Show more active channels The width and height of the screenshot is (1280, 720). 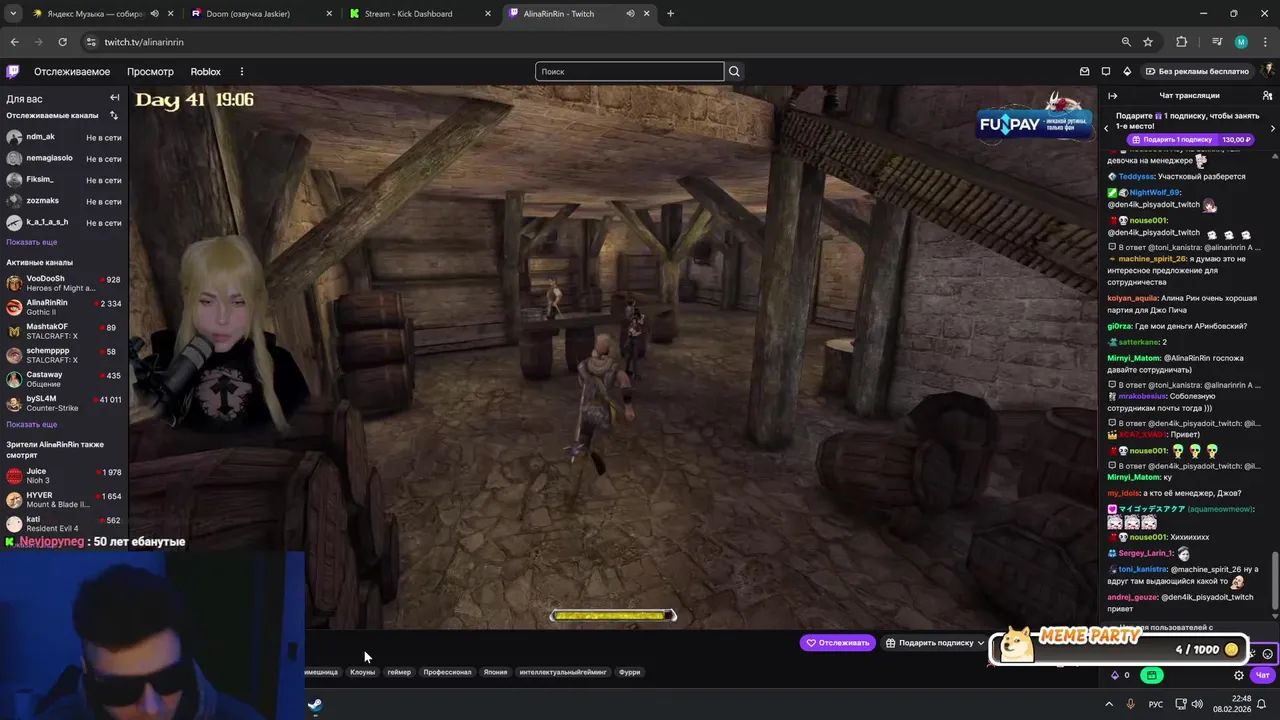click(31, 424)
